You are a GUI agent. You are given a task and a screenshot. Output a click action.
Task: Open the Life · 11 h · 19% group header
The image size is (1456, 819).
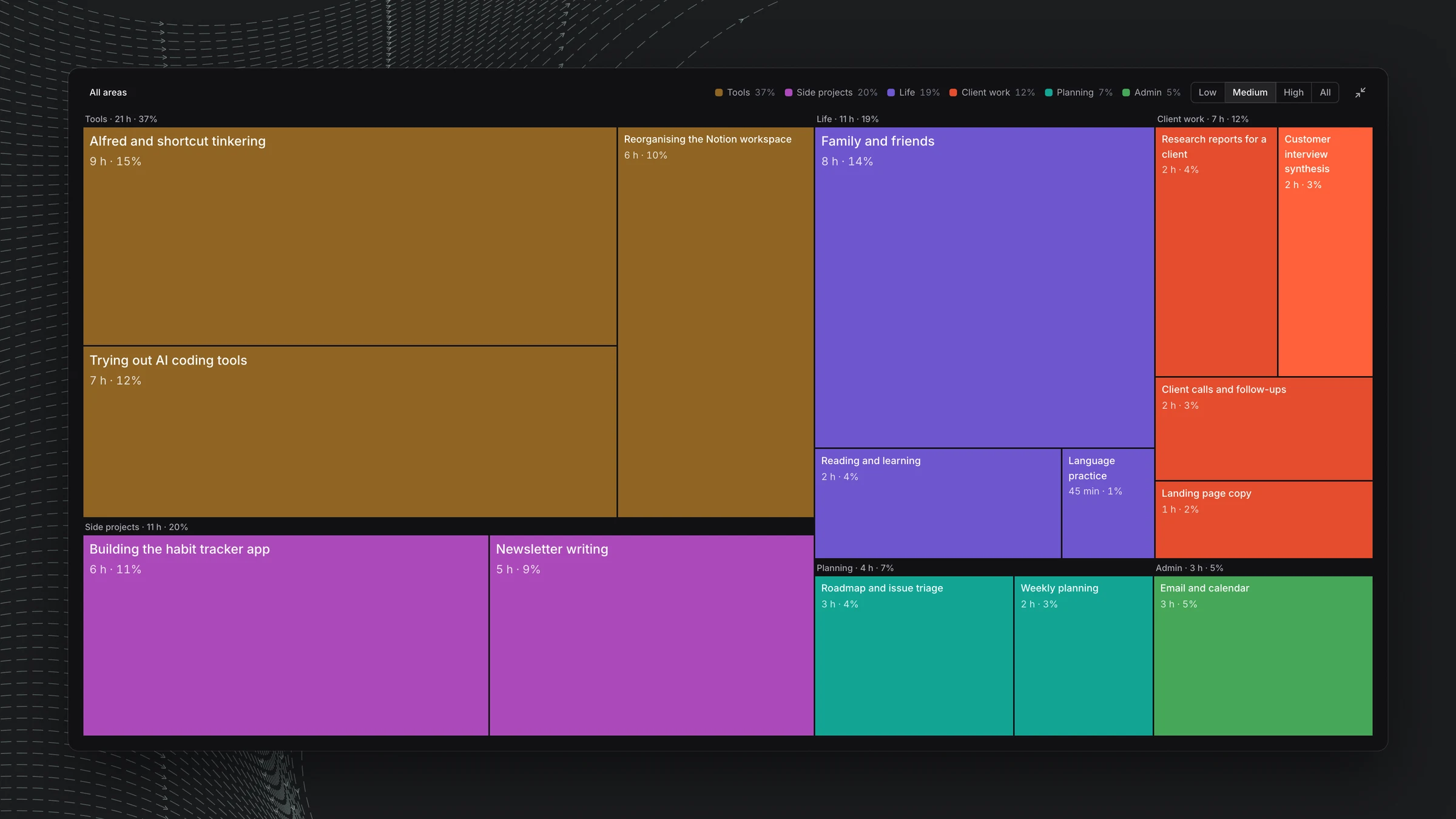point(848,119)
